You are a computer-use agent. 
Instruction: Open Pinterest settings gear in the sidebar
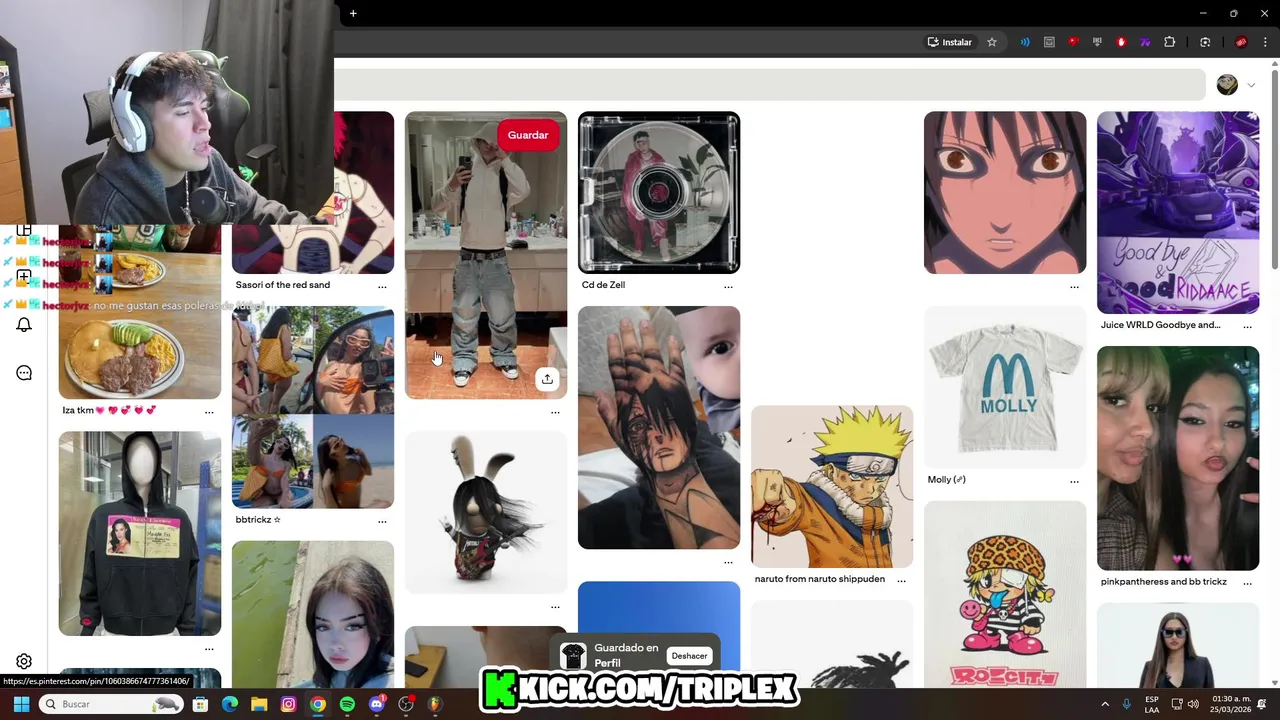pos(24,662)
